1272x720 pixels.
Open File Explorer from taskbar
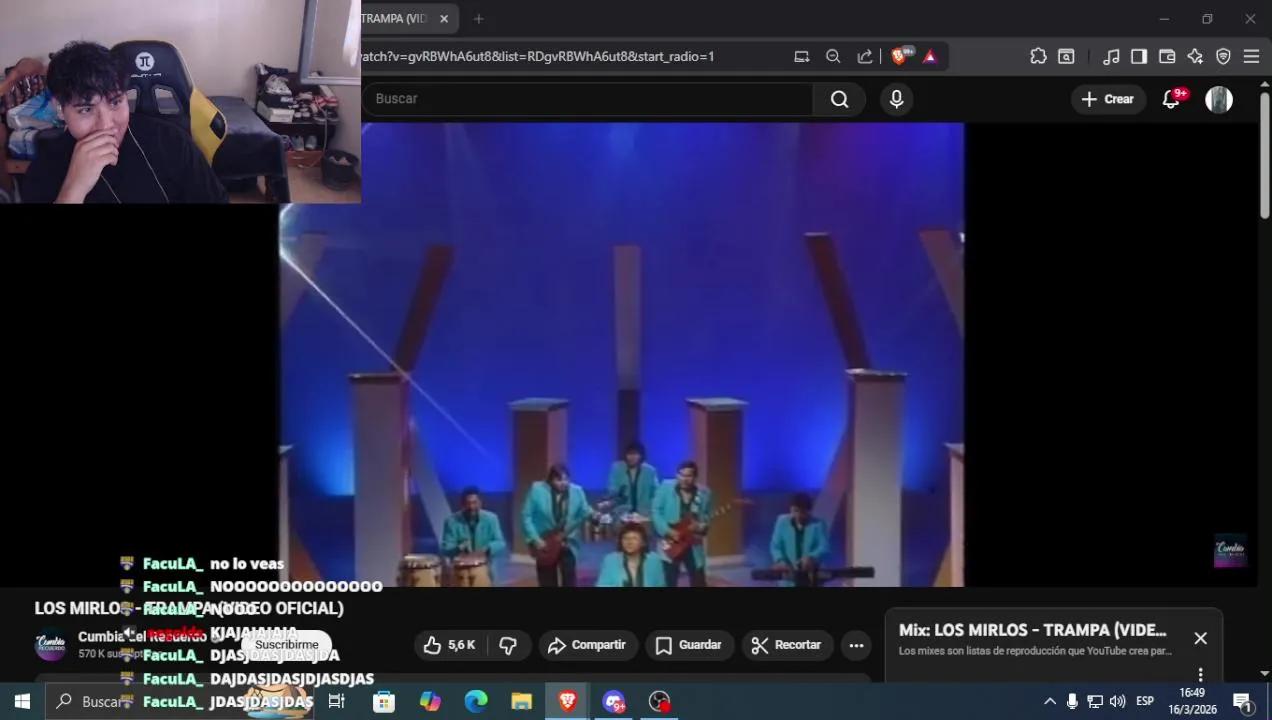click(x=522, y=701)
